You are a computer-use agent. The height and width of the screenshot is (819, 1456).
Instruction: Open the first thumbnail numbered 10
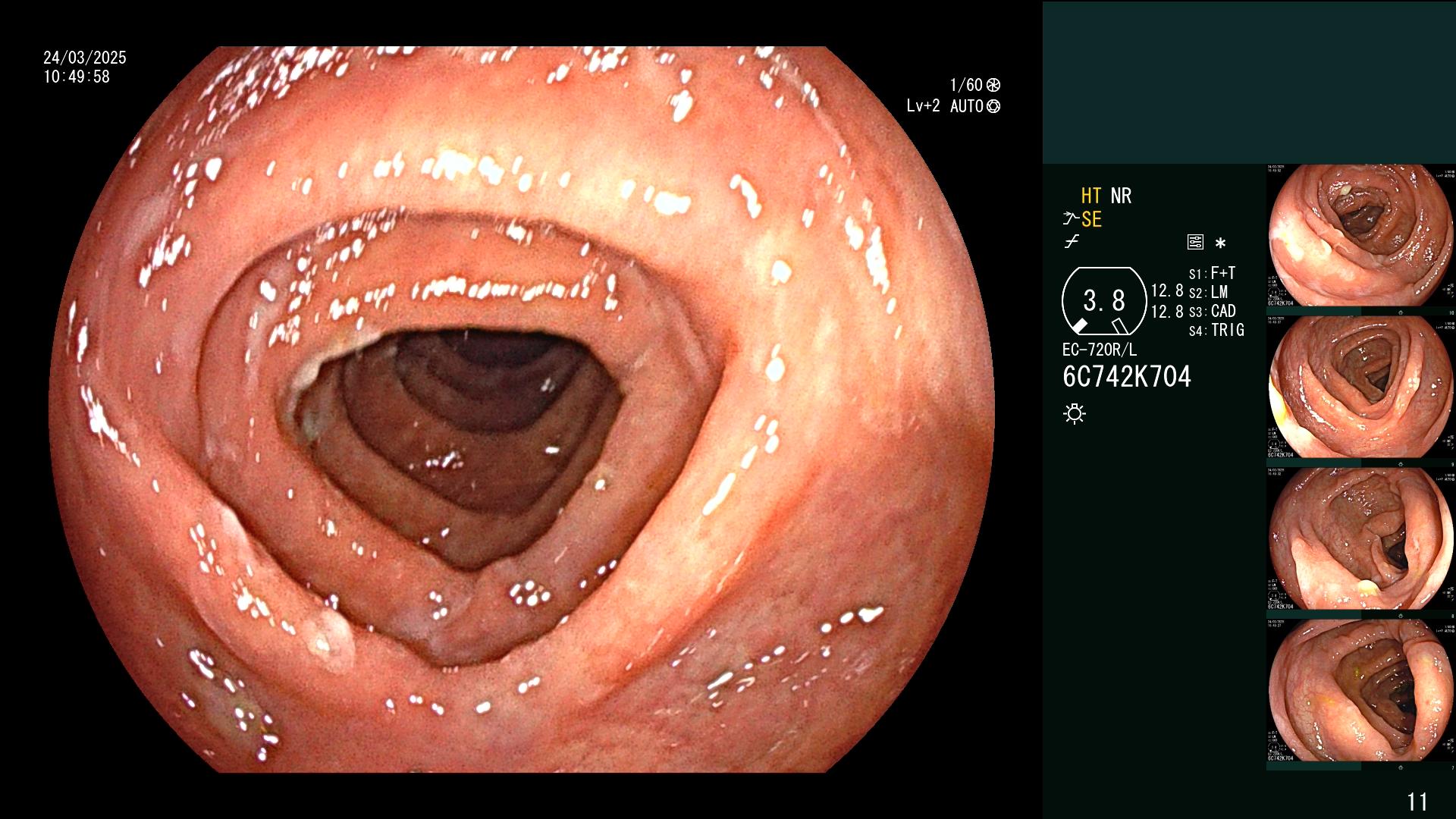[1361, 236]
